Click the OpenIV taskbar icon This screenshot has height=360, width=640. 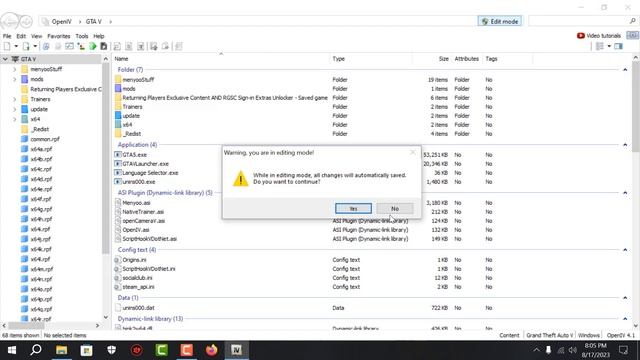point(236,350)
